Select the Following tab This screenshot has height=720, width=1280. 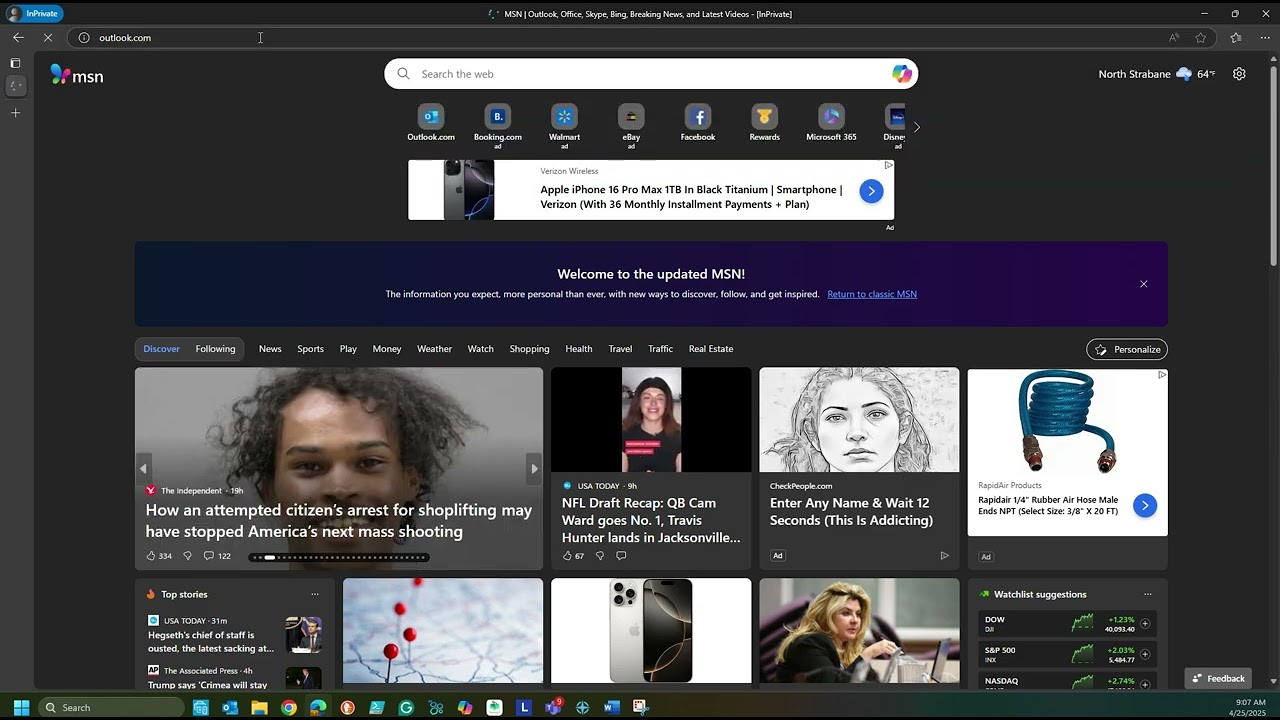tap(215, 349)
